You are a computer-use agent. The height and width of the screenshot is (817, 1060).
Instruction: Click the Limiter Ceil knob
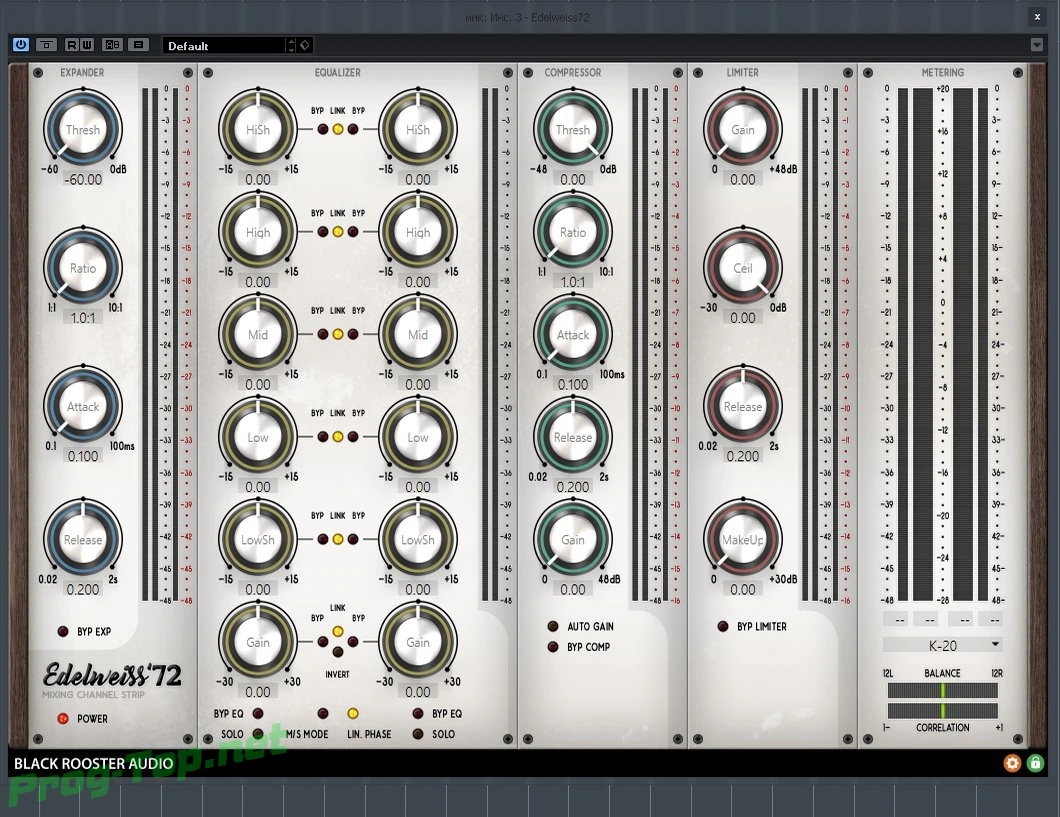742,268
